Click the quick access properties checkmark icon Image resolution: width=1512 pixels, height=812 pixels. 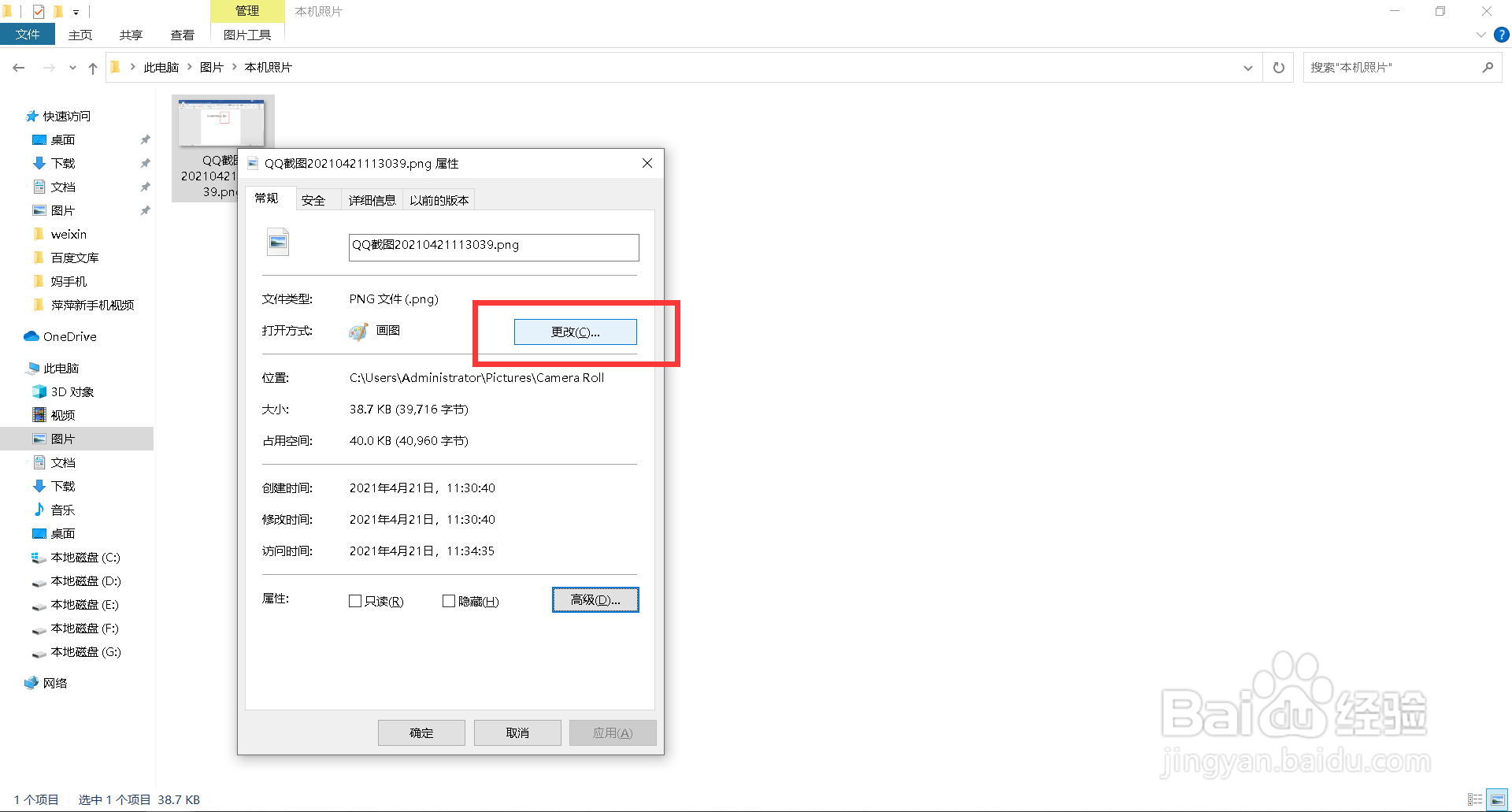click(39, 11)
